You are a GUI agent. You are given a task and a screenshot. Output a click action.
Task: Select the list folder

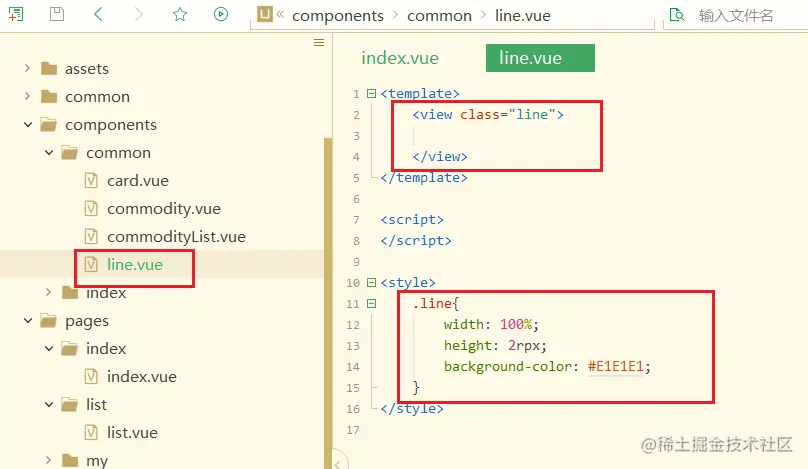coord(96,405)
